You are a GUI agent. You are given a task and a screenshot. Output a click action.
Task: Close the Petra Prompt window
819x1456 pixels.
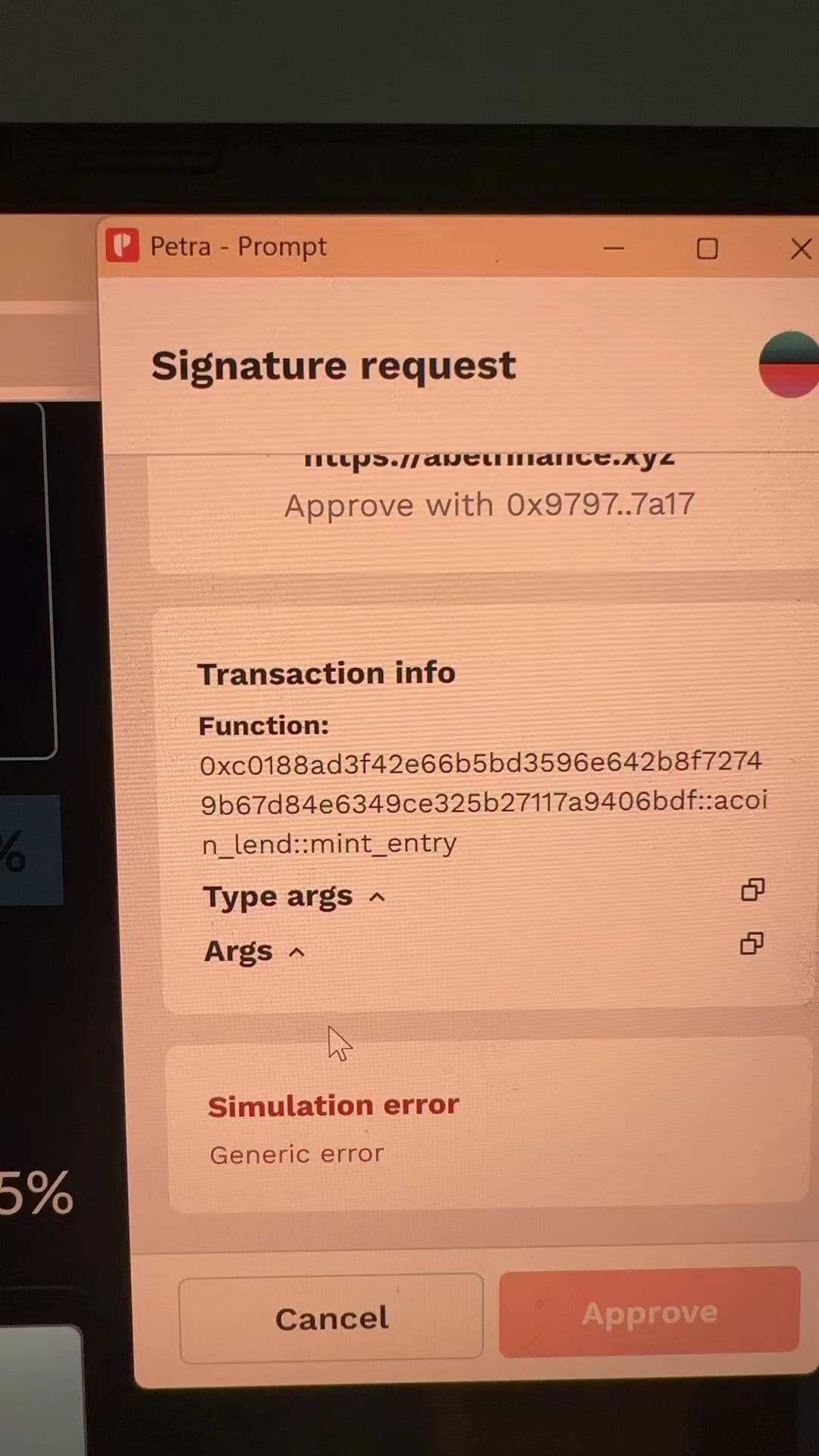(x=801, y=249)
